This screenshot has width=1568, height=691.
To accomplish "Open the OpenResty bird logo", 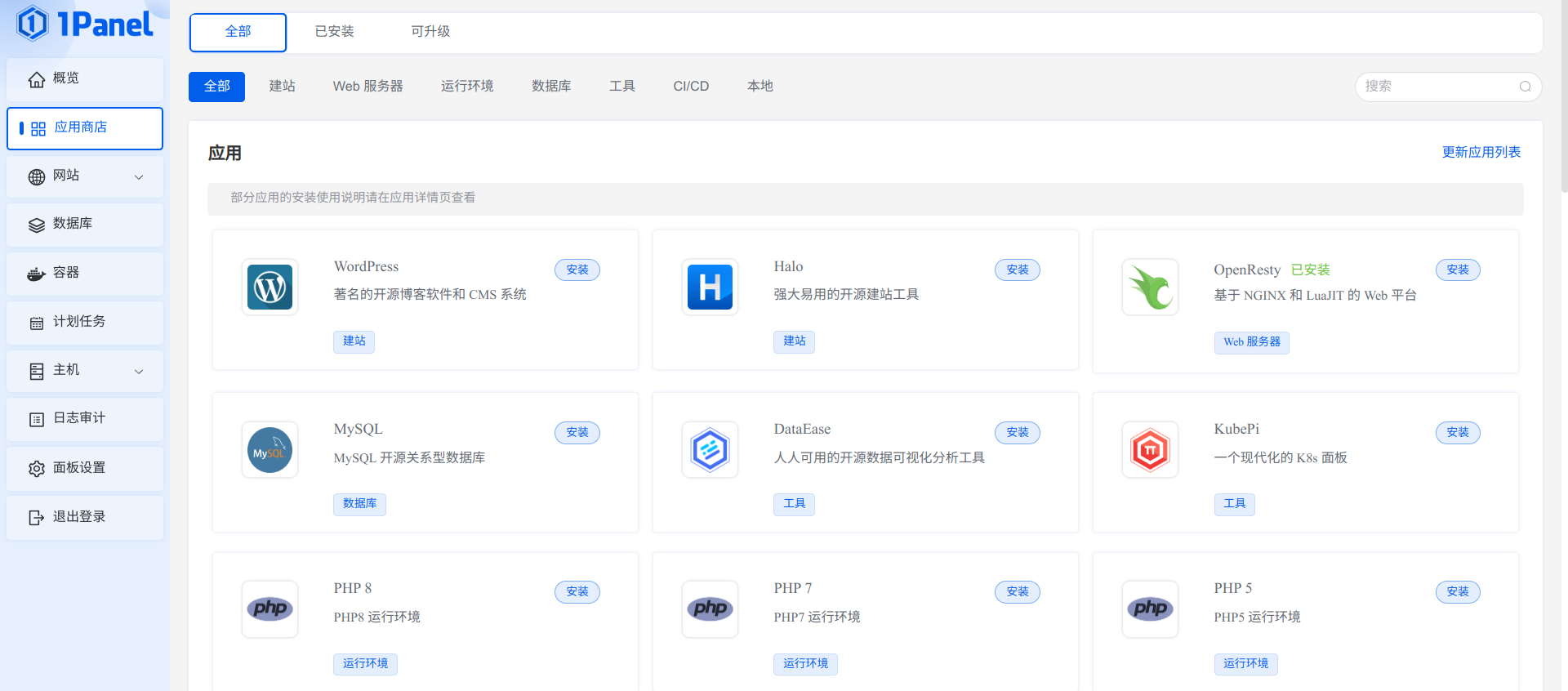I will 1151,288.
